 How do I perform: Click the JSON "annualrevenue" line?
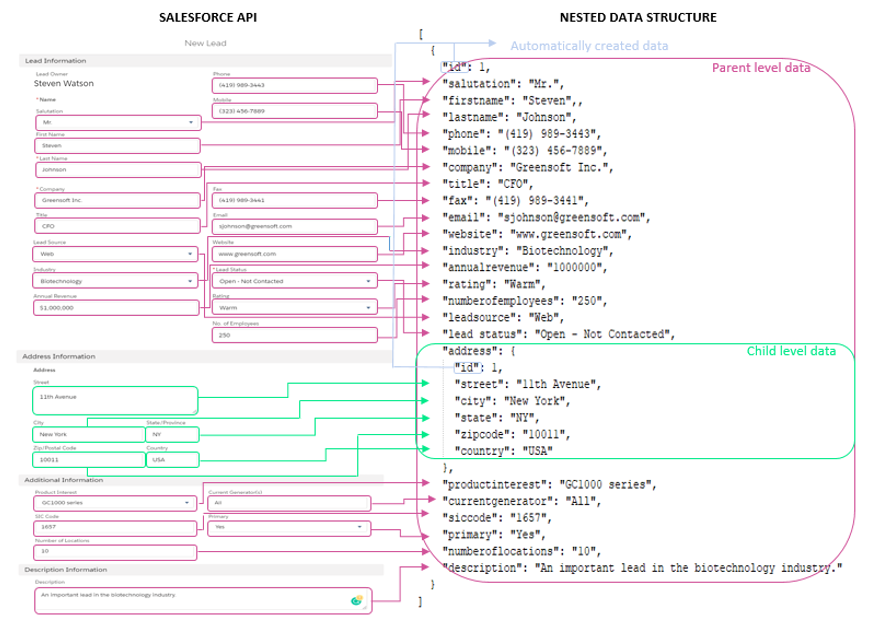click(x=525, y=268)
